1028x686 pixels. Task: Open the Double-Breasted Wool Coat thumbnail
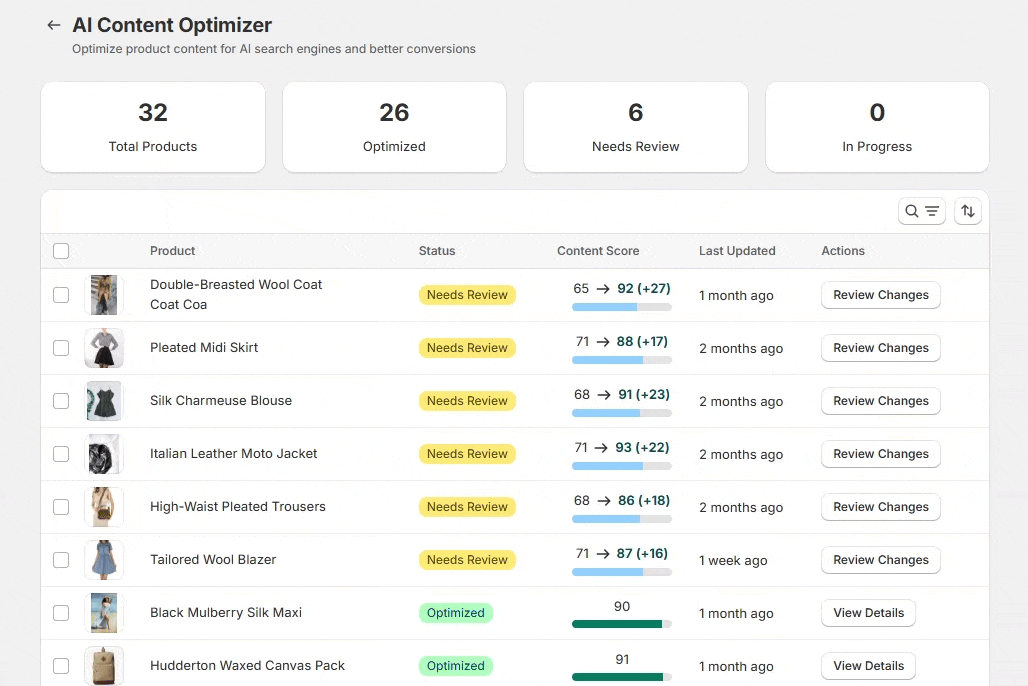click(104, 295)
